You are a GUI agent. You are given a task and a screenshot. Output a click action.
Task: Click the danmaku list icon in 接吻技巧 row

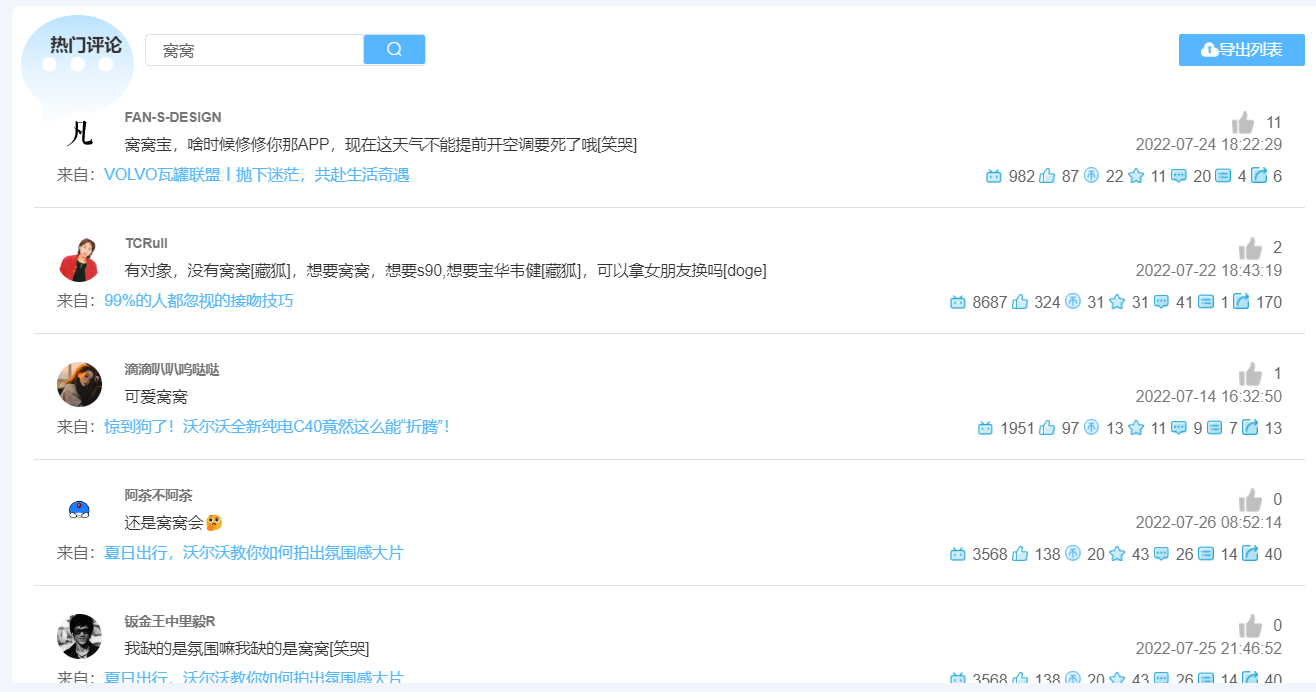1206,302
